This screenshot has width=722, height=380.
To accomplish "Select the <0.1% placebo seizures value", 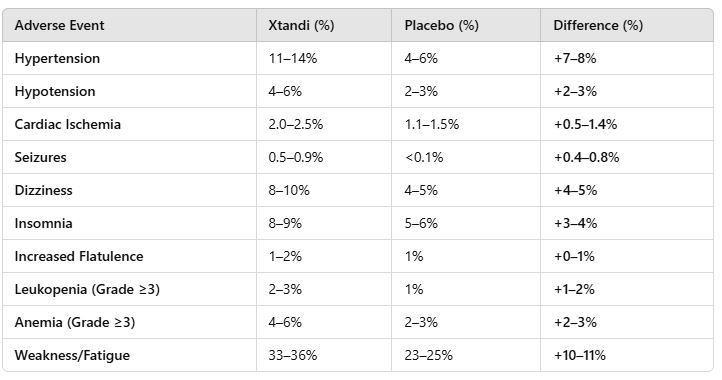I will coord(424,158).
